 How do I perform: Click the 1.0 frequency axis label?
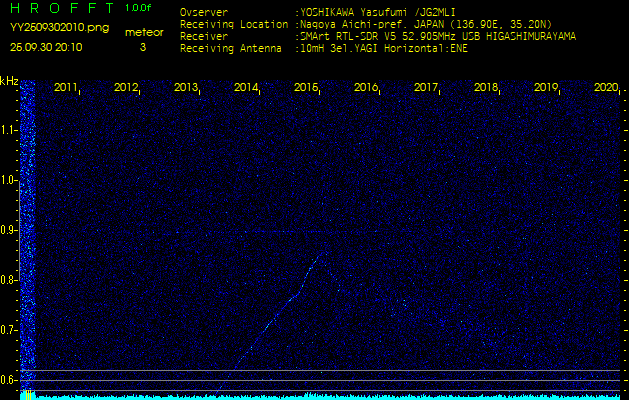click(9, 180)
